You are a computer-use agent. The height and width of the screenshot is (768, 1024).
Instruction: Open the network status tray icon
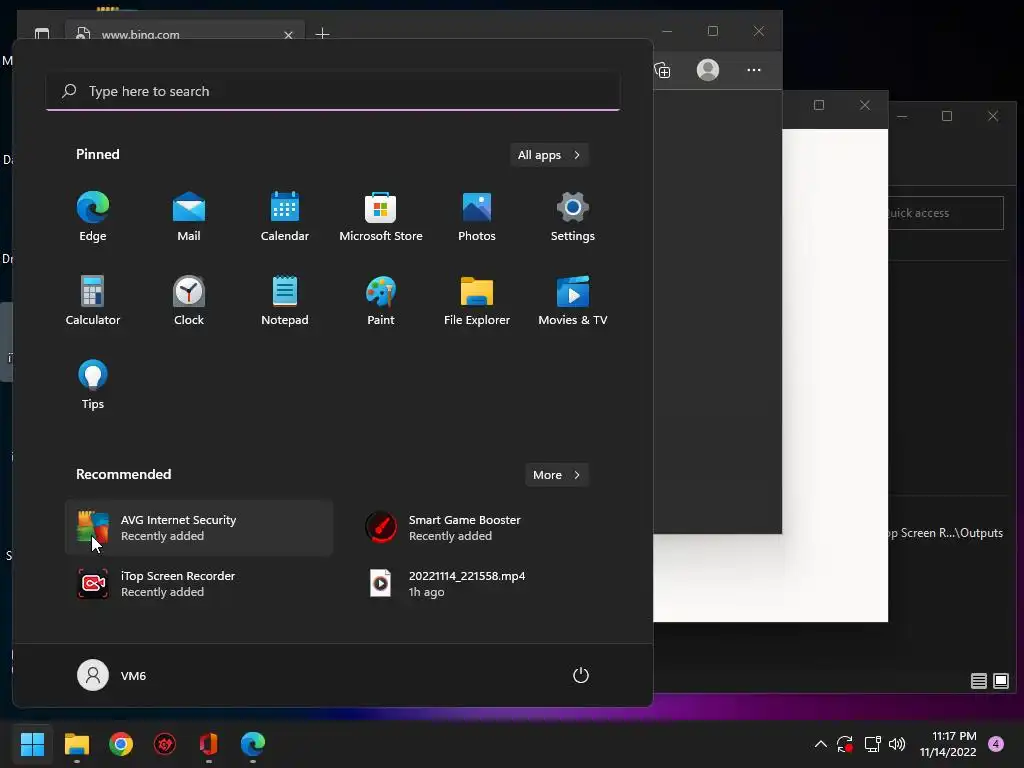[872, 744]
